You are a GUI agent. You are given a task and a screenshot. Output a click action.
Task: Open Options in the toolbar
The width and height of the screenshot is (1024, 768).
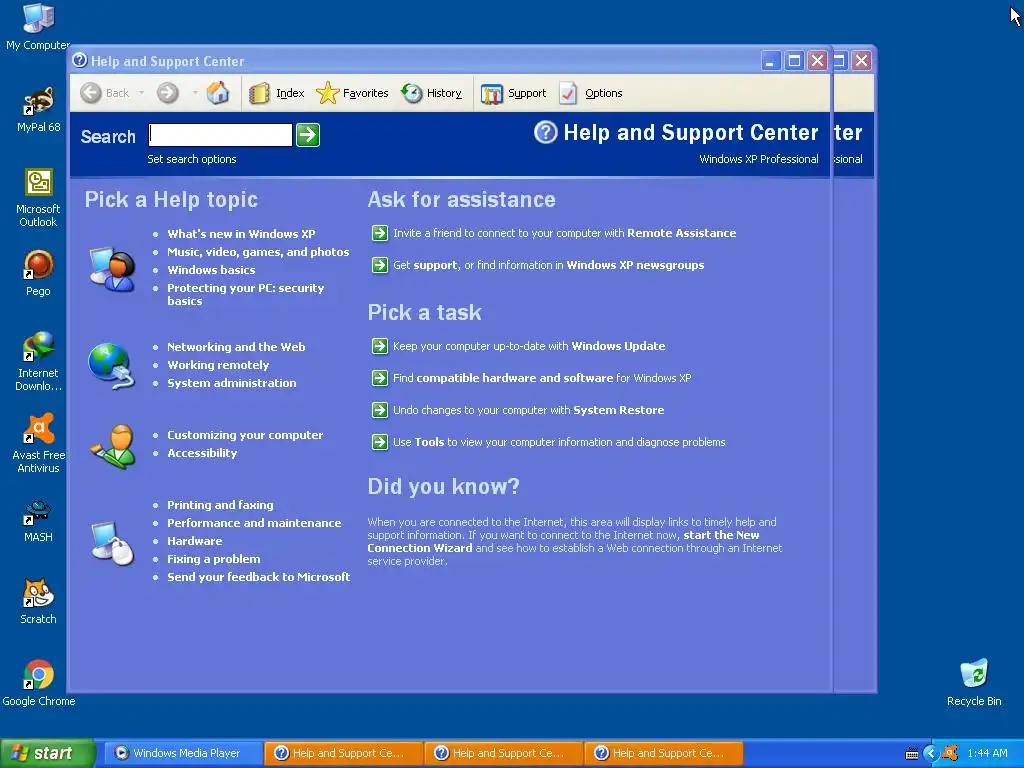pyautogui.click(x=591, y=93)
